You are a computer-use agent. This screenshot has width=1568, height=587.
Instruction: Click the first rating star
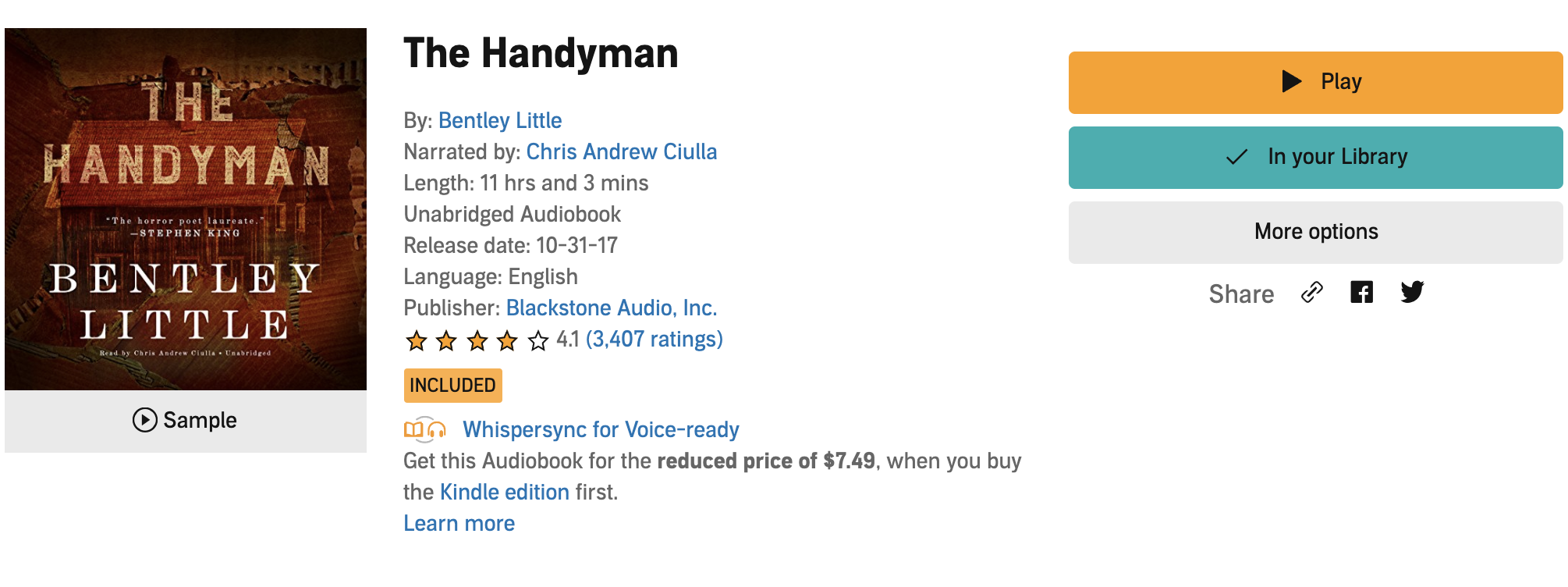(x=417, y=340)
